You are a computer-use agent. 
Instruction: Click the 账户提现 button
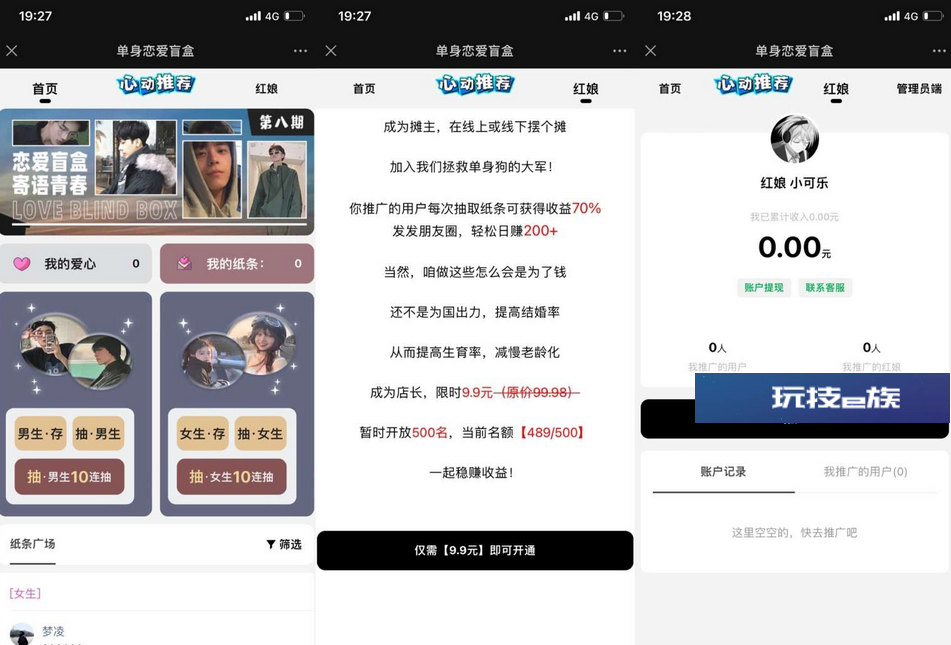(x=764, y=288)
